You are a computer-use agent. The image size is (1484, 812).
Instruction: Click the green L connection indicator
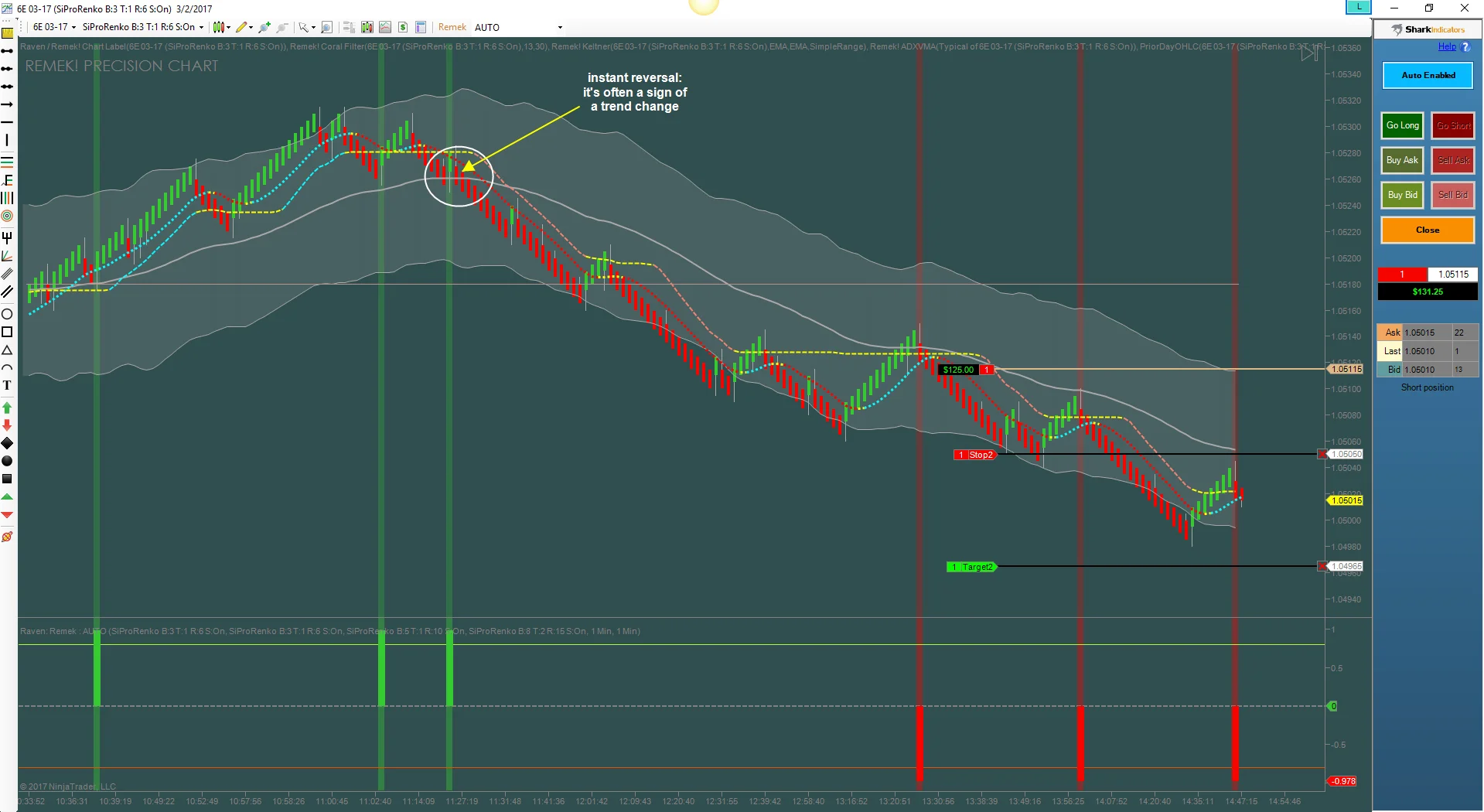pyautogui.click(x=1359, y=7)
